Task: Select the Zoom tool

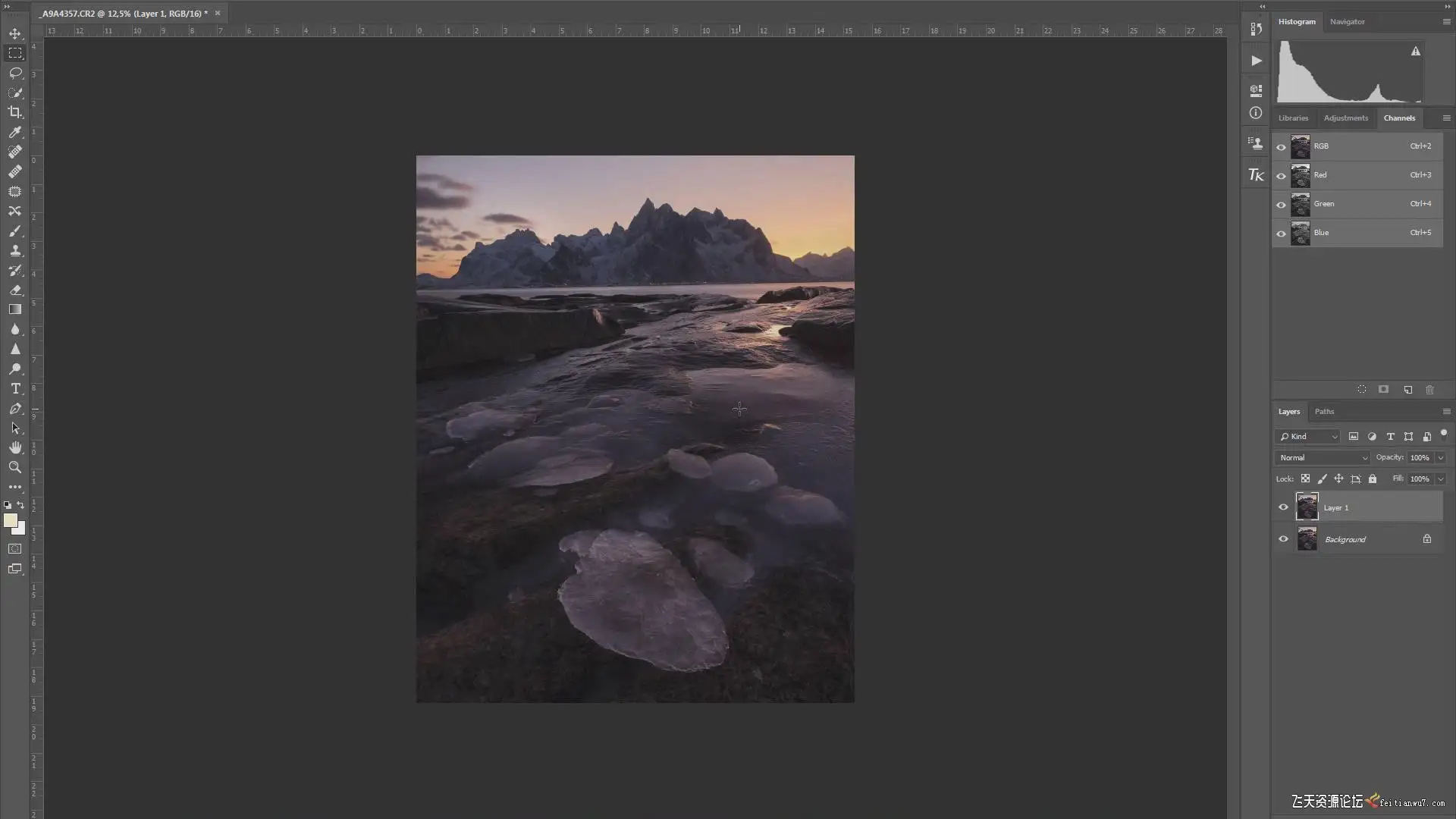Action: pyautogui.click(x=14, y=467)
